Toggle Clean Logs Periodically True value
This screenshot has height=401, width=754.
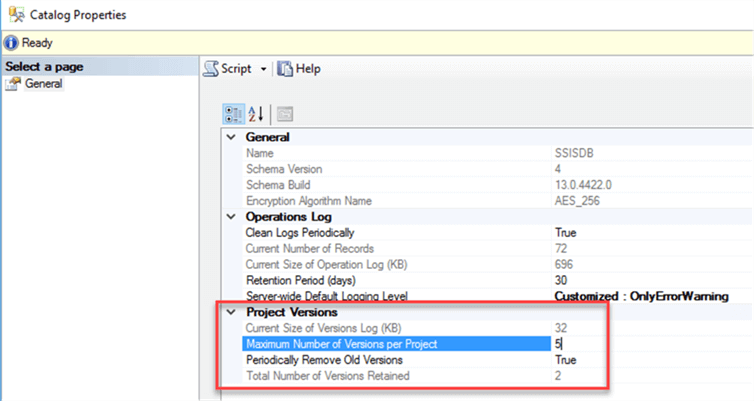pyautogui.click(x=566, y=232)
